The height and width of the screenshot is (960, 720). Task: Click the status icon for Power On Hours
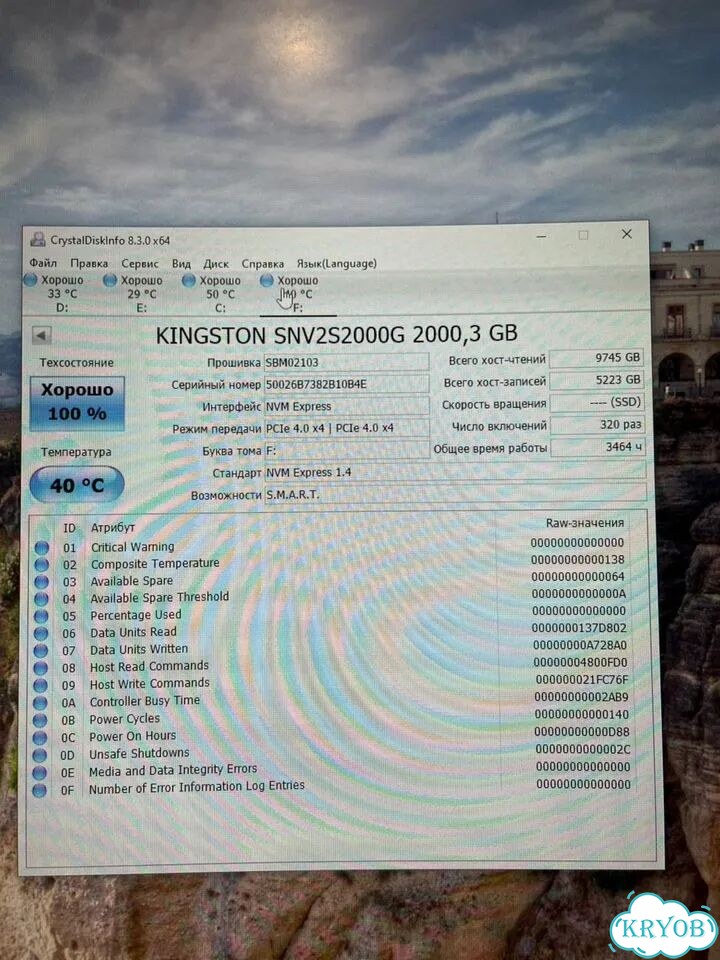(x=40, y=738)
